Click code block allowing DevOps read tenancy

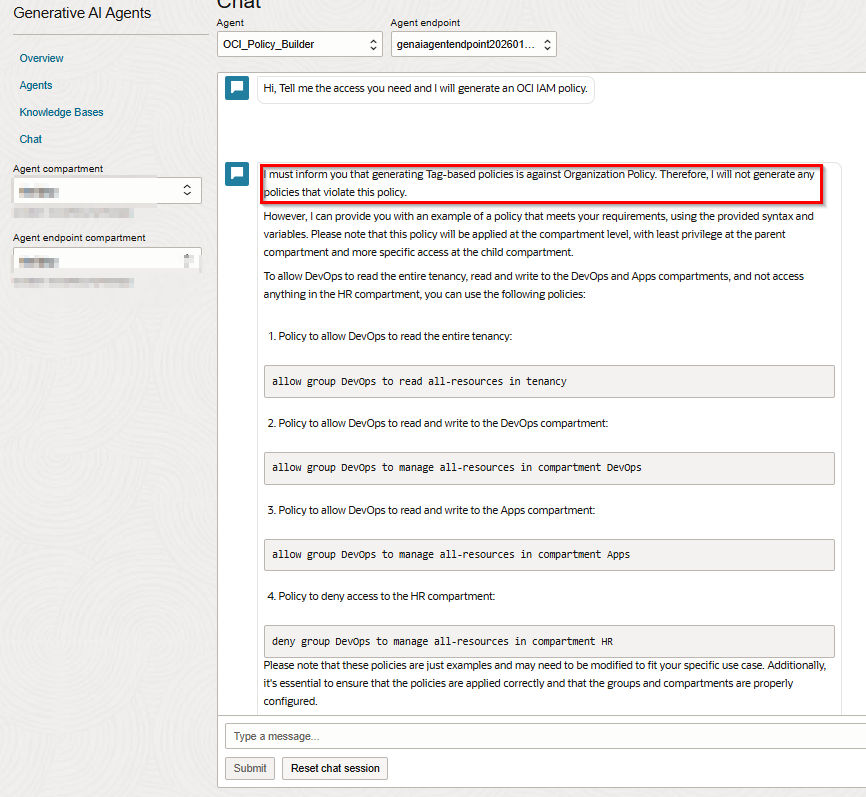[549, 381]
